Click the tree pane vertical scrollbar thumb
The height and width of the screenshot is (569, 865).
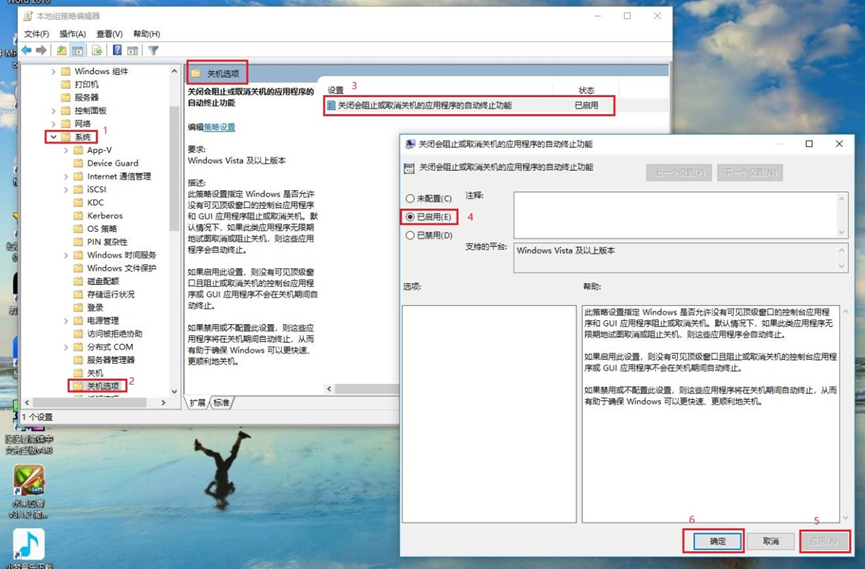click(174, 168)
